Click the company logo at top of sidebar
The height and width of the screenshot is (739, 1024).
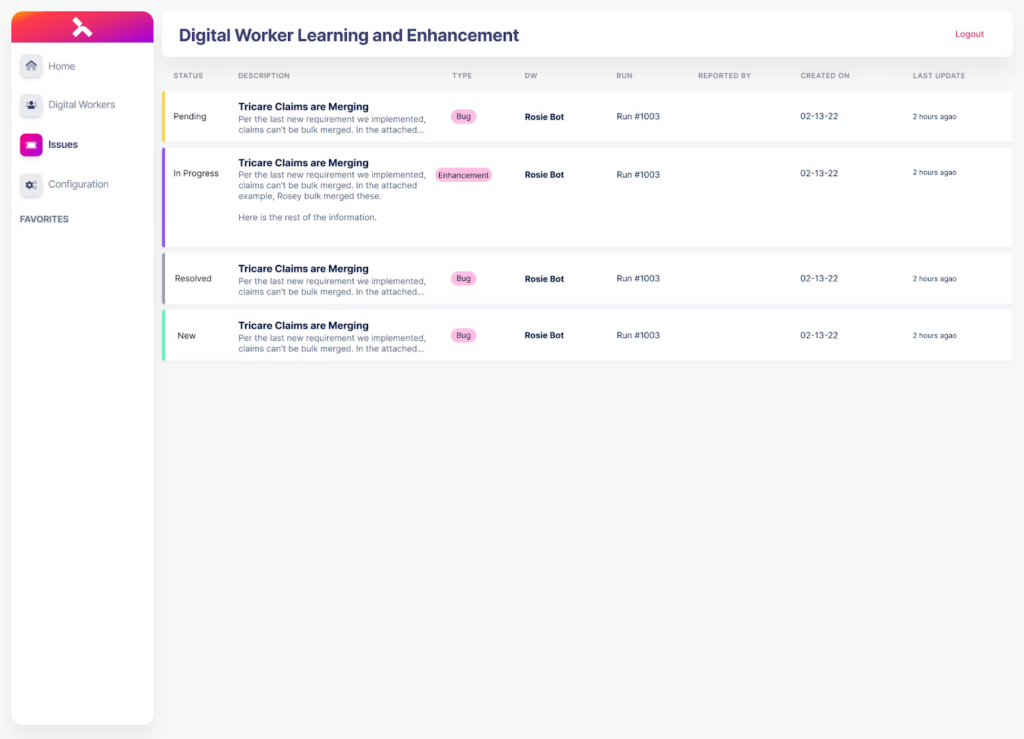point(82,27)
